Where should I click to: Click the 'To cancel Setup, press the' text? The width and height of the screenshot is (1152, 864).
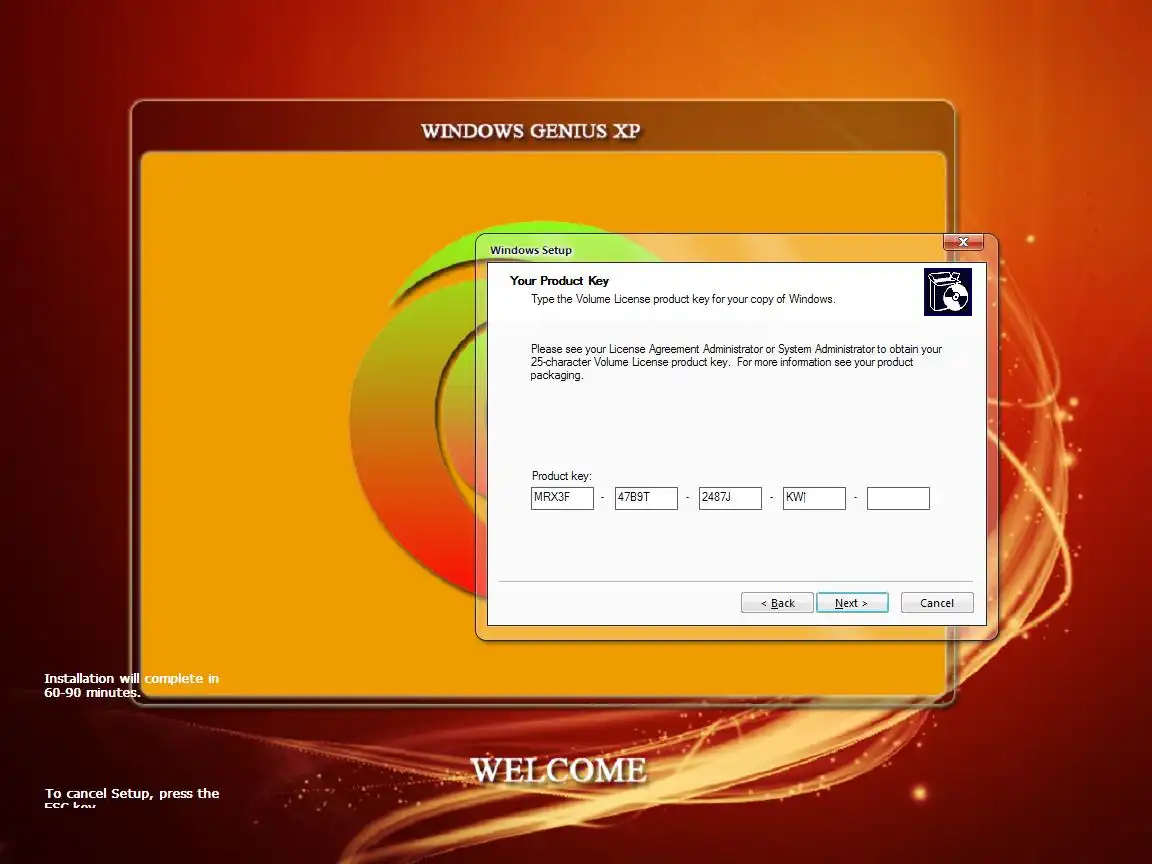tap(132, 793)
